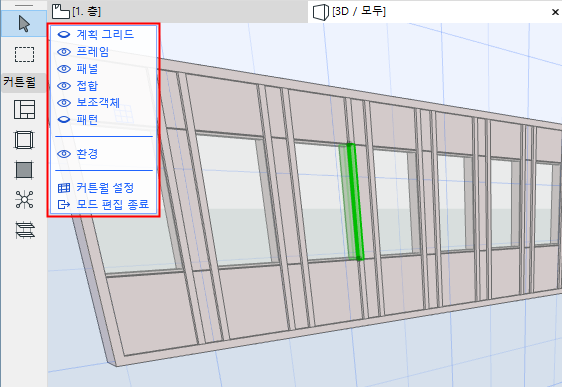
Task: Switch to the [1. 층] floor plan tab
Action: pyautogui.click(x=177, y=11)
